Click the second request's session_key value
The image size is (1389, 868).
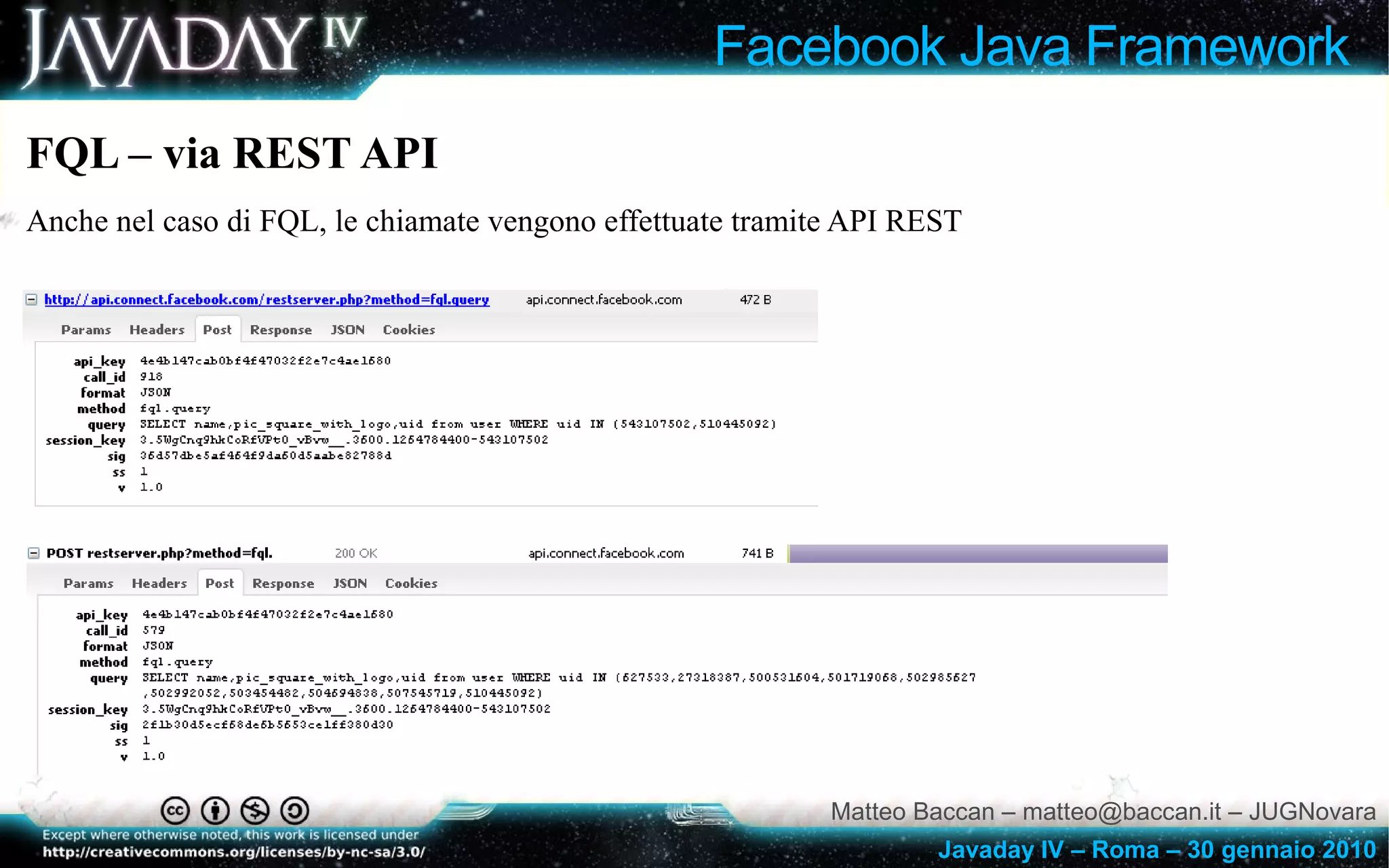click(347, 709)
